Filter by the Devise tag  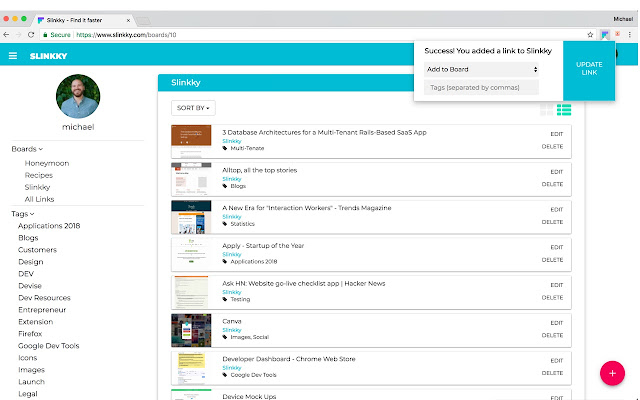[x=30, y=286]
